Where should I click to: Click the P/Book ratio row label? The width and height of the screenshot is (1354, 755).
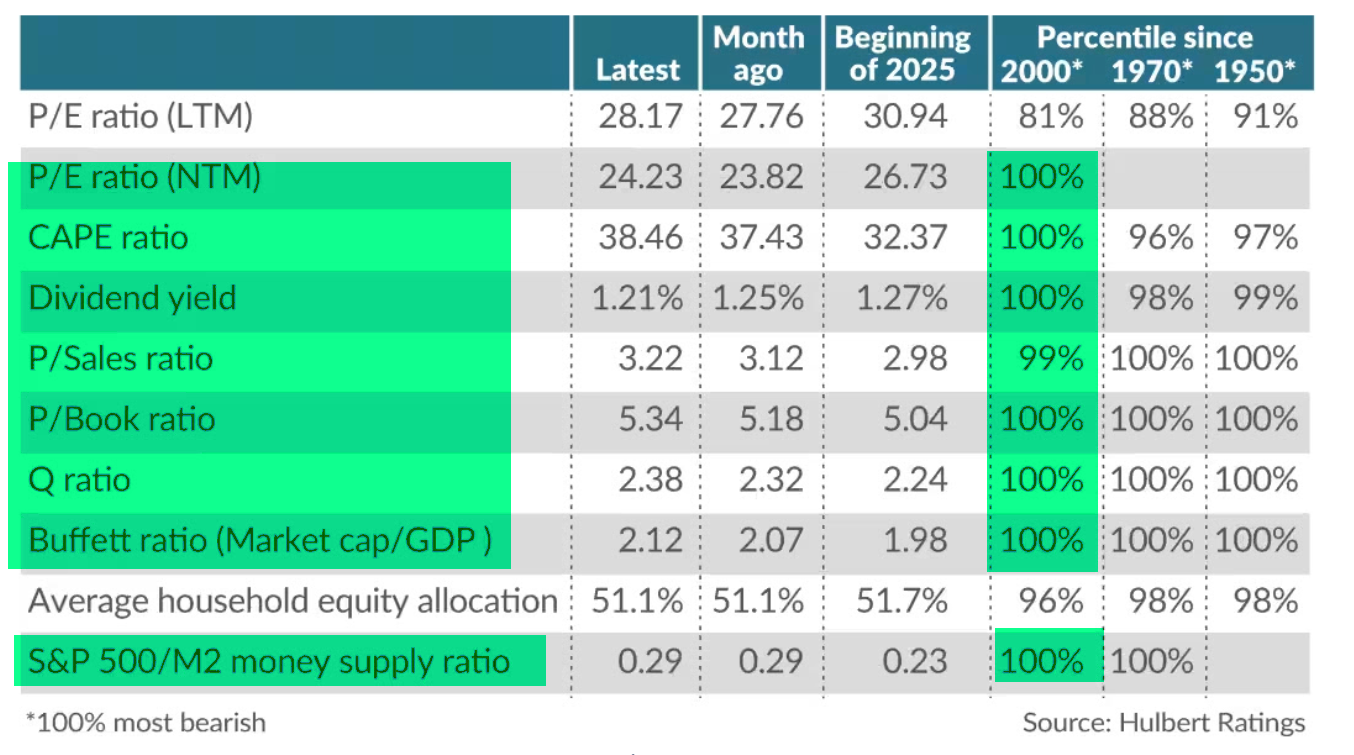[122, 419]
